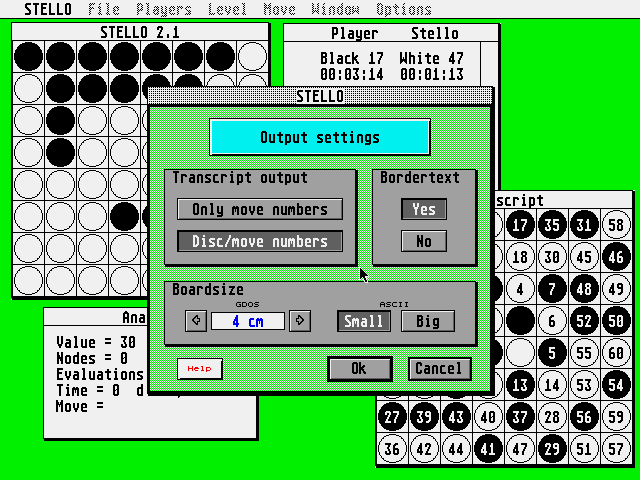The height and width of the screenshot is (480, 640).
Task: Select Big ASCII board size
Action: click(428, 321)
